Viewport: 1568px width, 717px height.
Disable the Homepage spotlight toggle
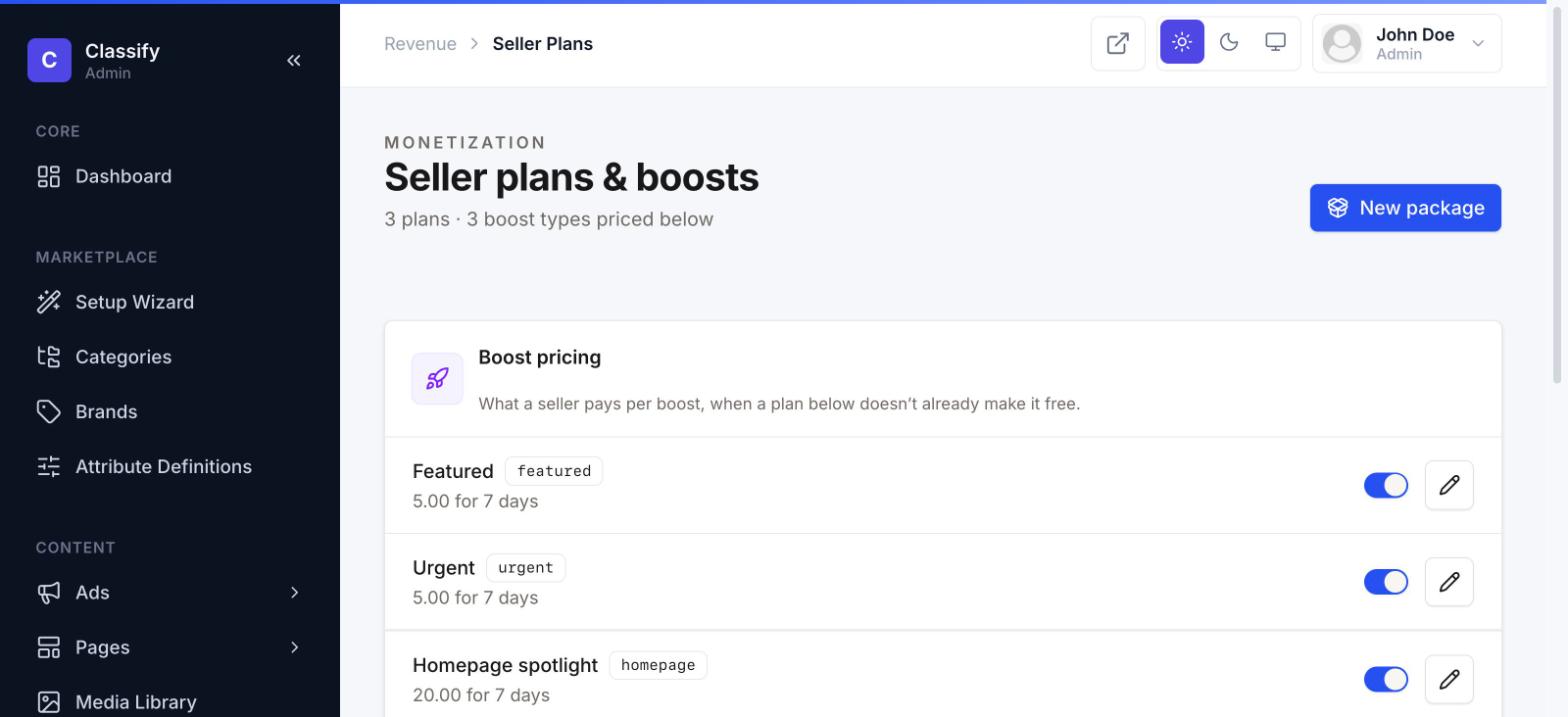pos(1386,679)
